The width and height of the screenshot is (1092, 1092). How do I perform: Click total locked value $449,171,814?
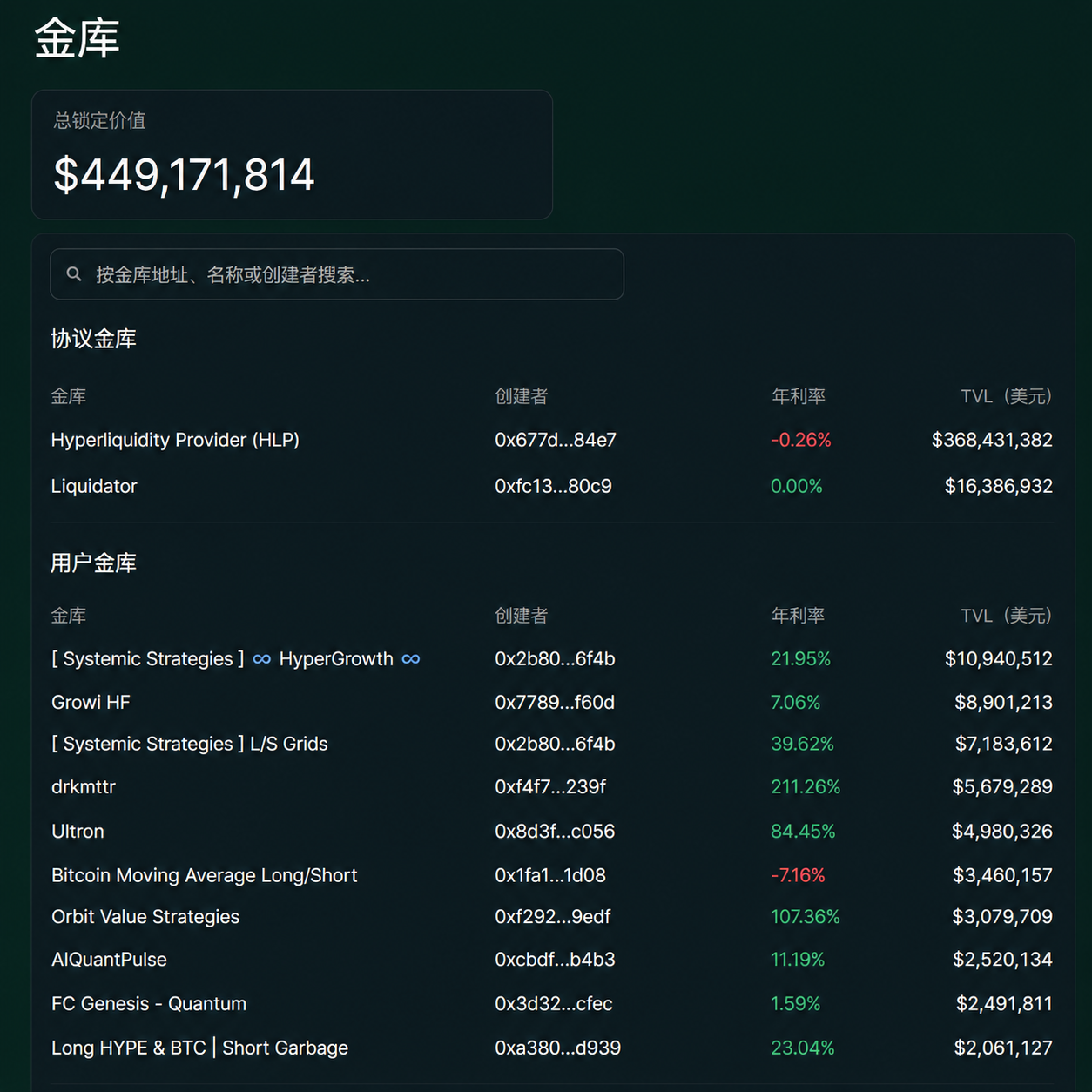point(184,174)
